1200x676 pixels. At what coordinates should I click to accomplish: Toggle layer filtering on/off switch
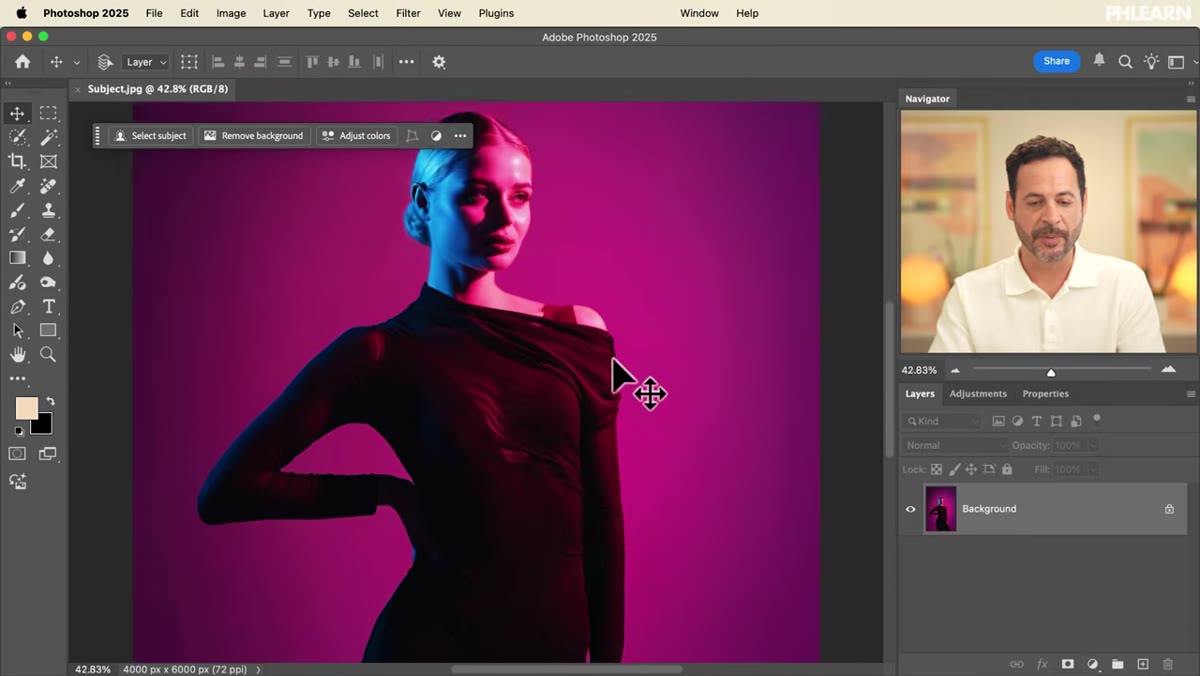click(x=1097, y=420)
